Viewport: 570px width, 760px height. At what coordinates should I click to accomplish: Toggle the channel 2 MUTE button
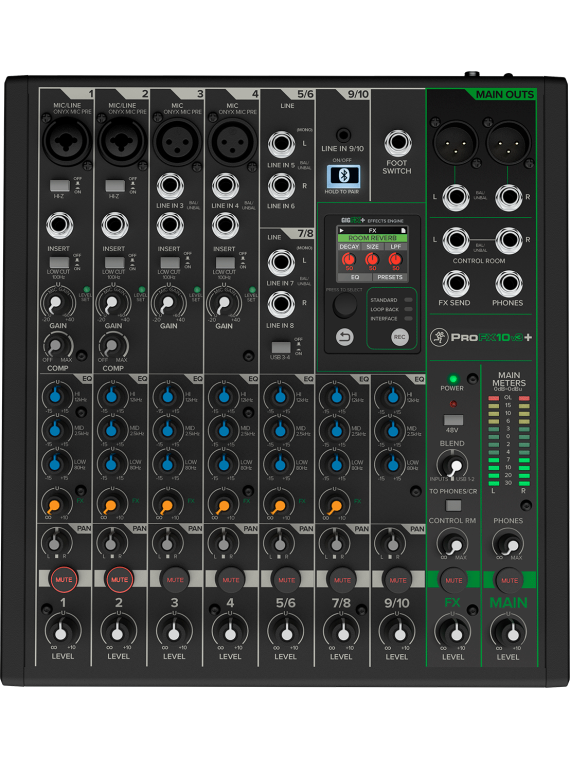coord(119,580)
